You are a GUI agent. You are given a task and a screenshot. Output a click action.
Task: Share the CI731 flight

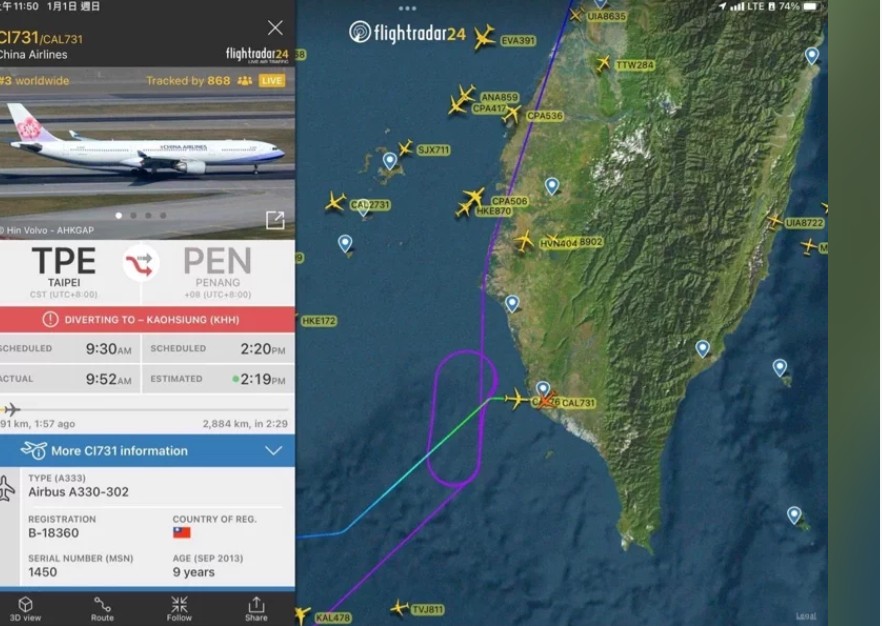[256, 609]
